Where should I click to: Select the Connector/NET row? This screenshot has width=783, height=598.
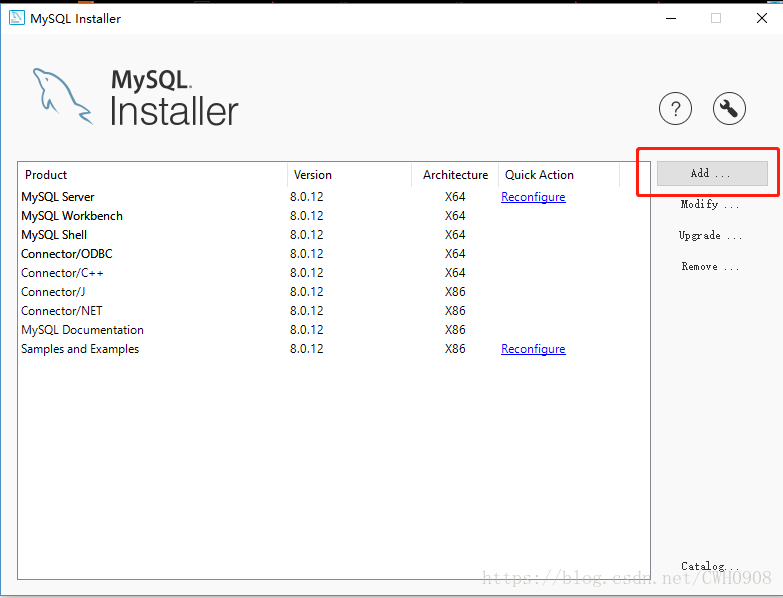pyautogui.click(x=334, y=310)
